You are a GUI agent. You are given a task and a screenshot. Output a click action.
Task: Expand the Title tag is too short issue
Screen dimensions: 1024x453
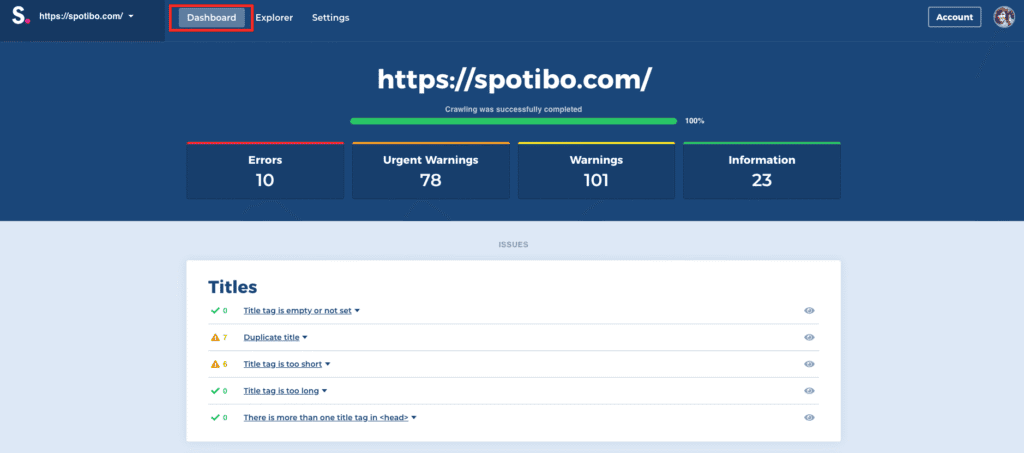(x=286, y=364)
